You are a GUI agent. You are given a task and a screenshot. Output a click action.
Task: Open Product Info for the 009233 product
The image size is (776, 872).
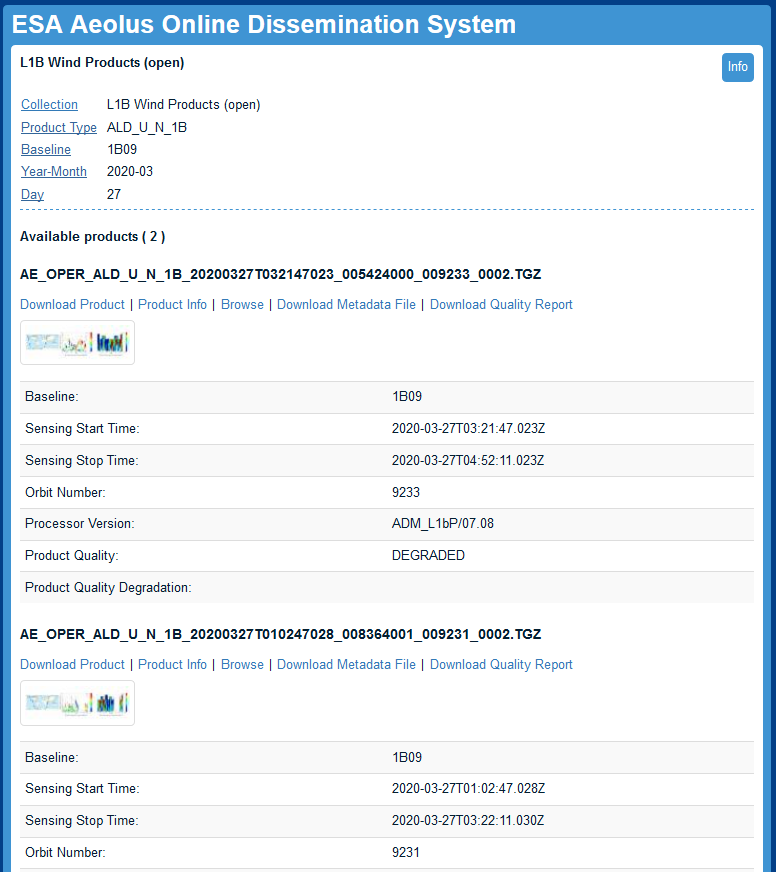172,304
